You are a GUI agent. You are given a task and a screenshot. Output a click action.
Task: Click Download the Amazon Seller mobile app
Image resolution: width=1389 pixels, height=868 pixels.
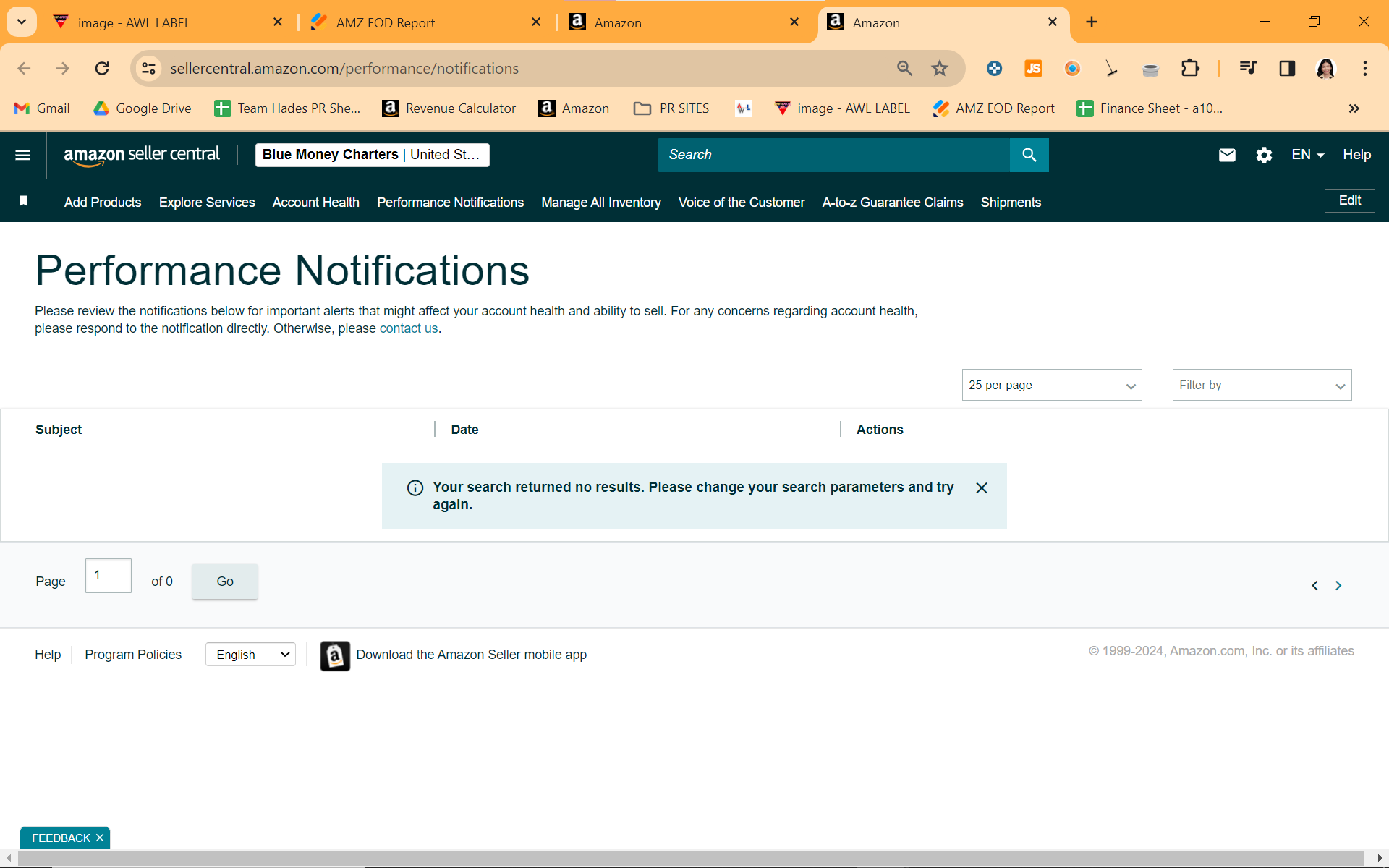coord(471,655)
